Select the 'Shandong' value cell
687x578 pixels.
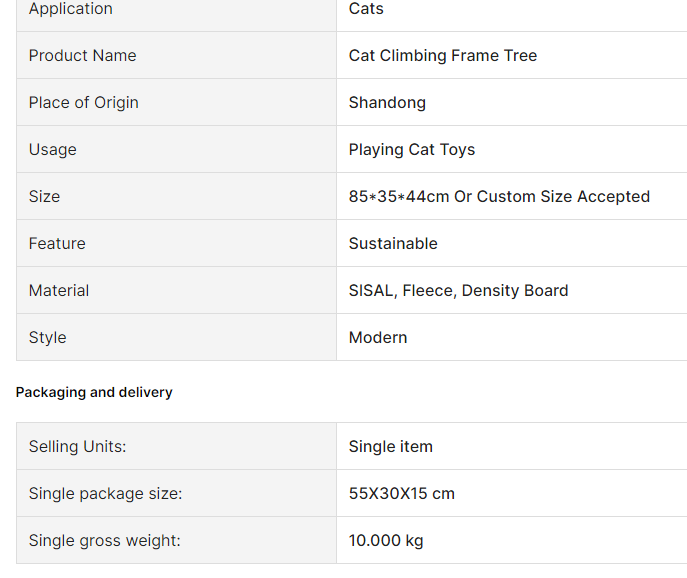pyautogui.click(x=387, y=103)
